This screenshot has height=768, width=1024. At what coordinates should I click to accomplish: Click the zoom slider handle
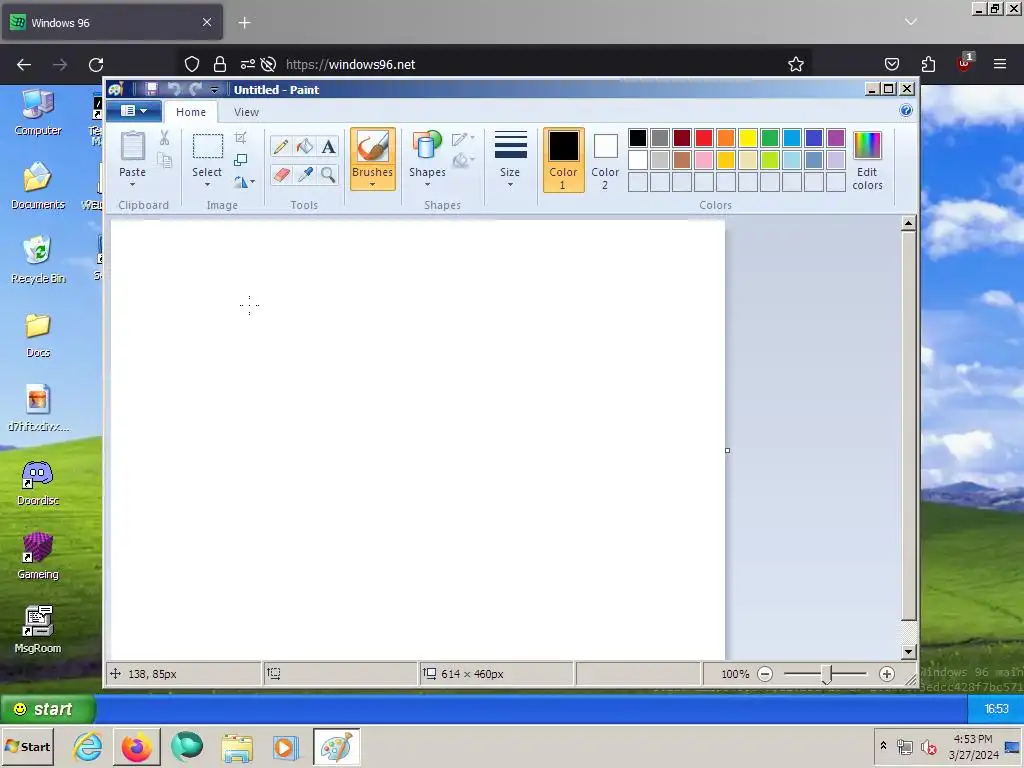point(827,674)
